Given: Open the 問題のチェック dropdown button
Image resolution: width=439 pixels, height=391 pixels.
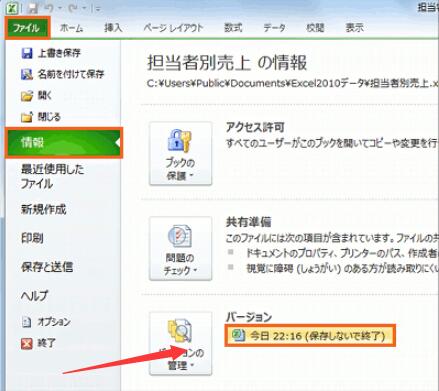Looking at the screenshot, I should (180, 248).
